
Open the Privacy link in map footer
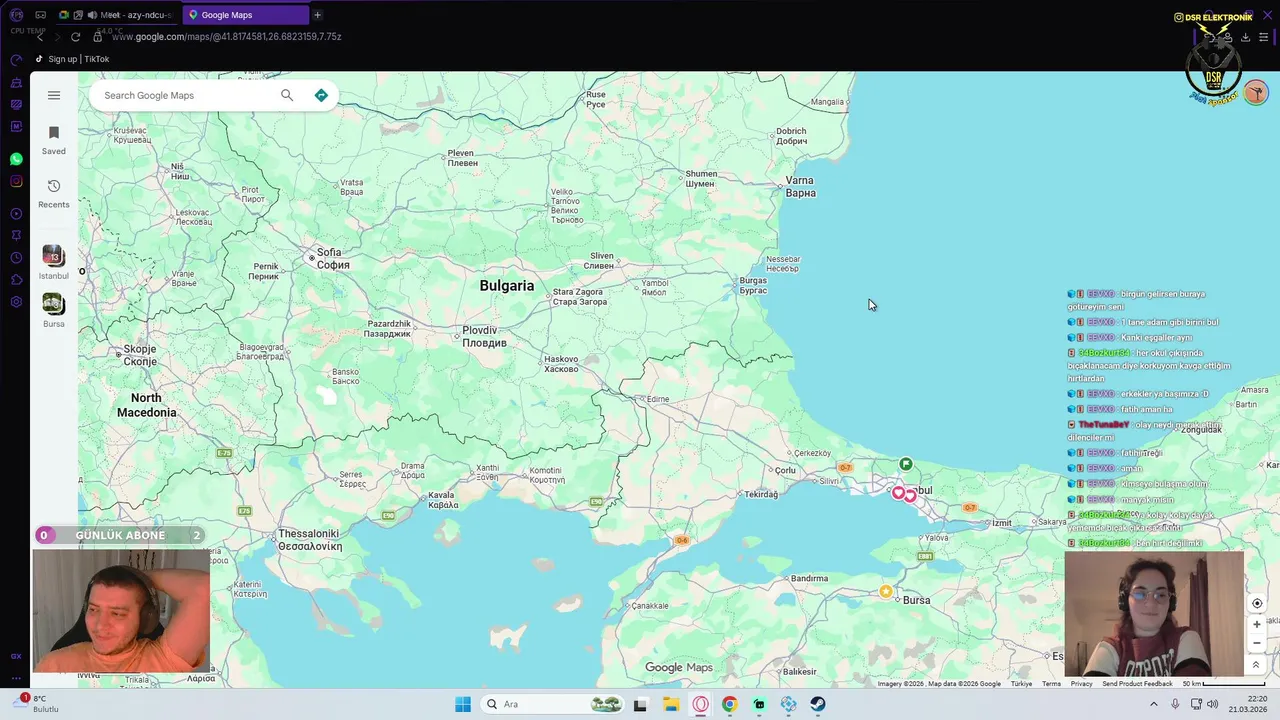coord(1081,684)
